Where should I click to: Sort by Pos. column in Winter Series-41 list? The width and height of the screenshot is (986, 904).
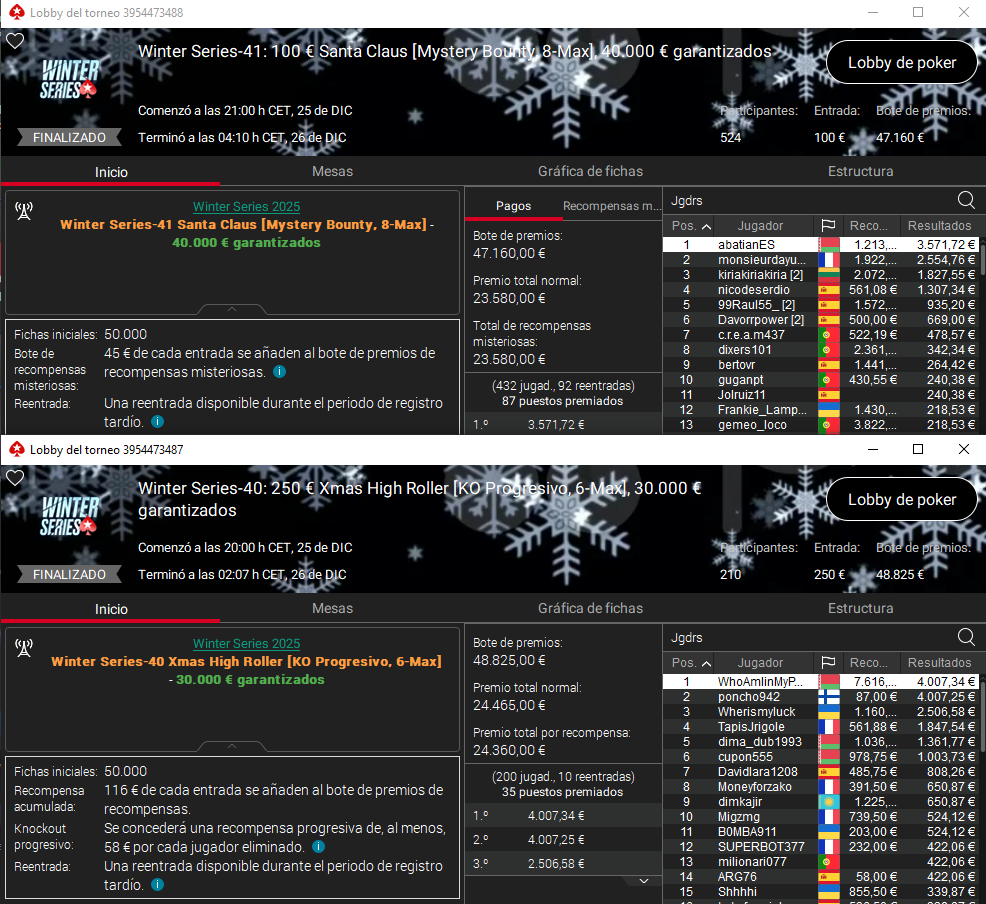click(691, 226)
